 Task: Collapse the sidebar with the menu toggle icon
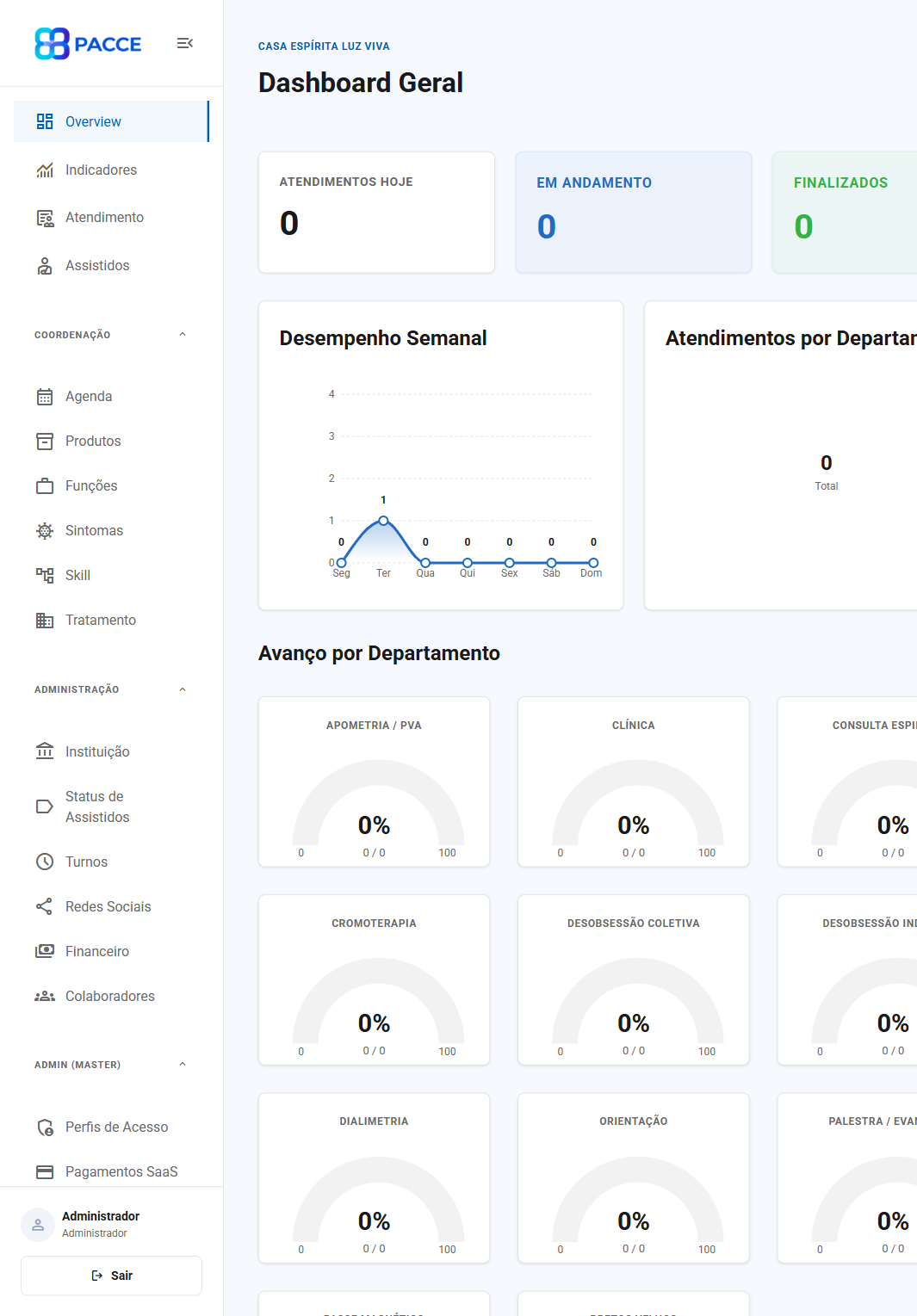click(x=184, y=43)
